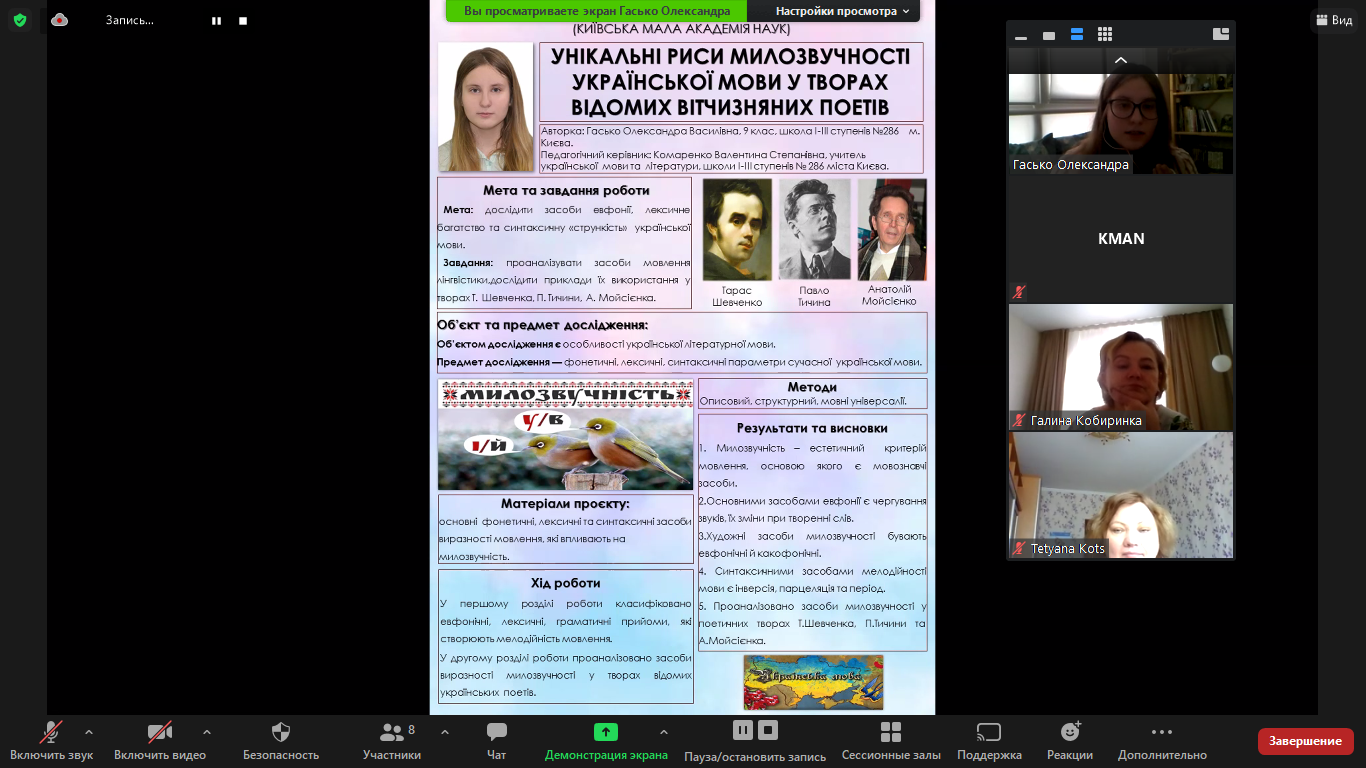
Task: Expand share options arrow beside Демонстрация экрана
Action: click(663, 732)
